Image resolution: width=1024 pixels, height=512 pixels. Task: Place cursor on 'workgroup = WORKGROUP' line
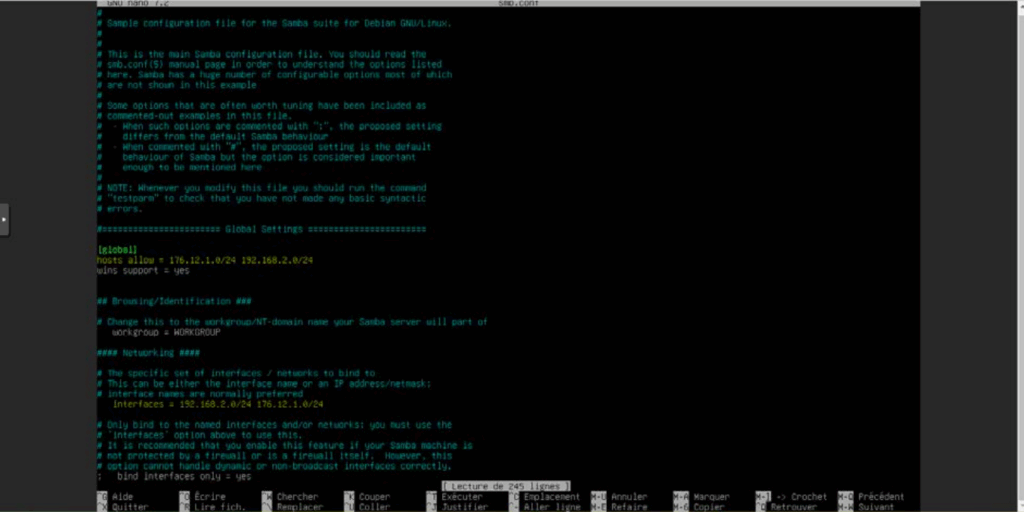click(x=167, y=332)
